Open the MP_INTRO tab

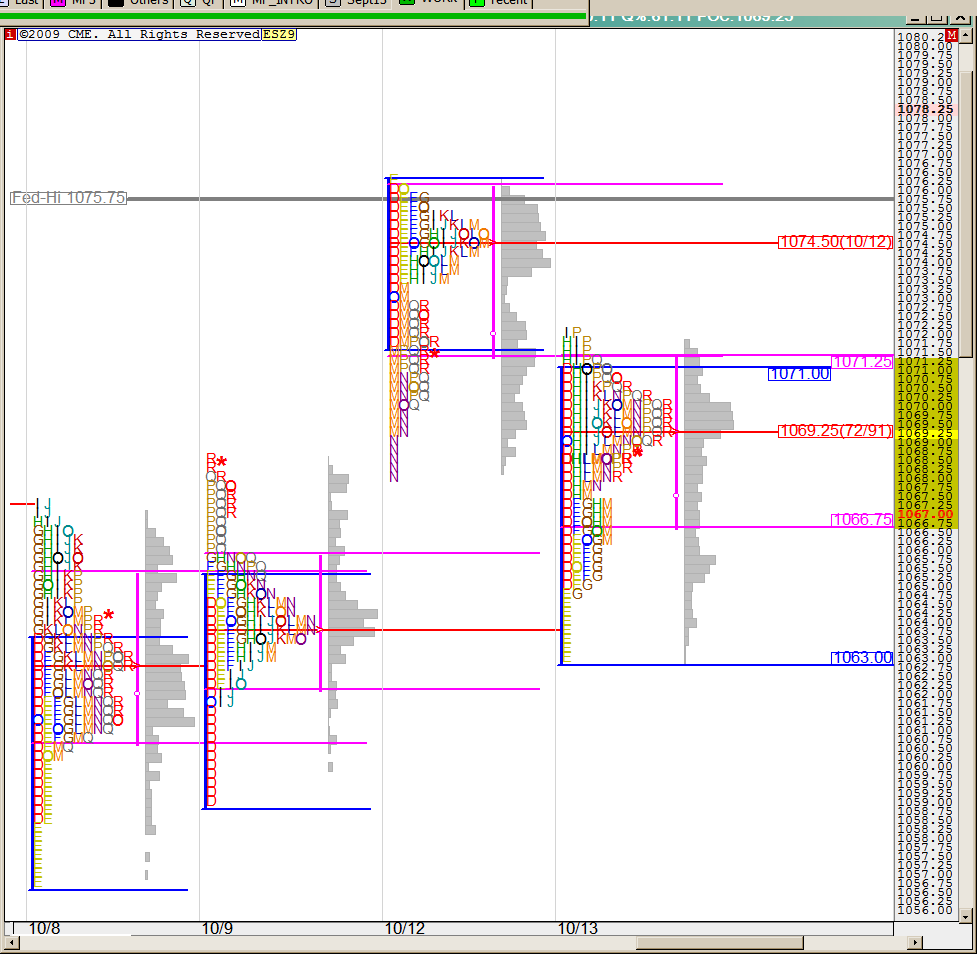point(277,2)
